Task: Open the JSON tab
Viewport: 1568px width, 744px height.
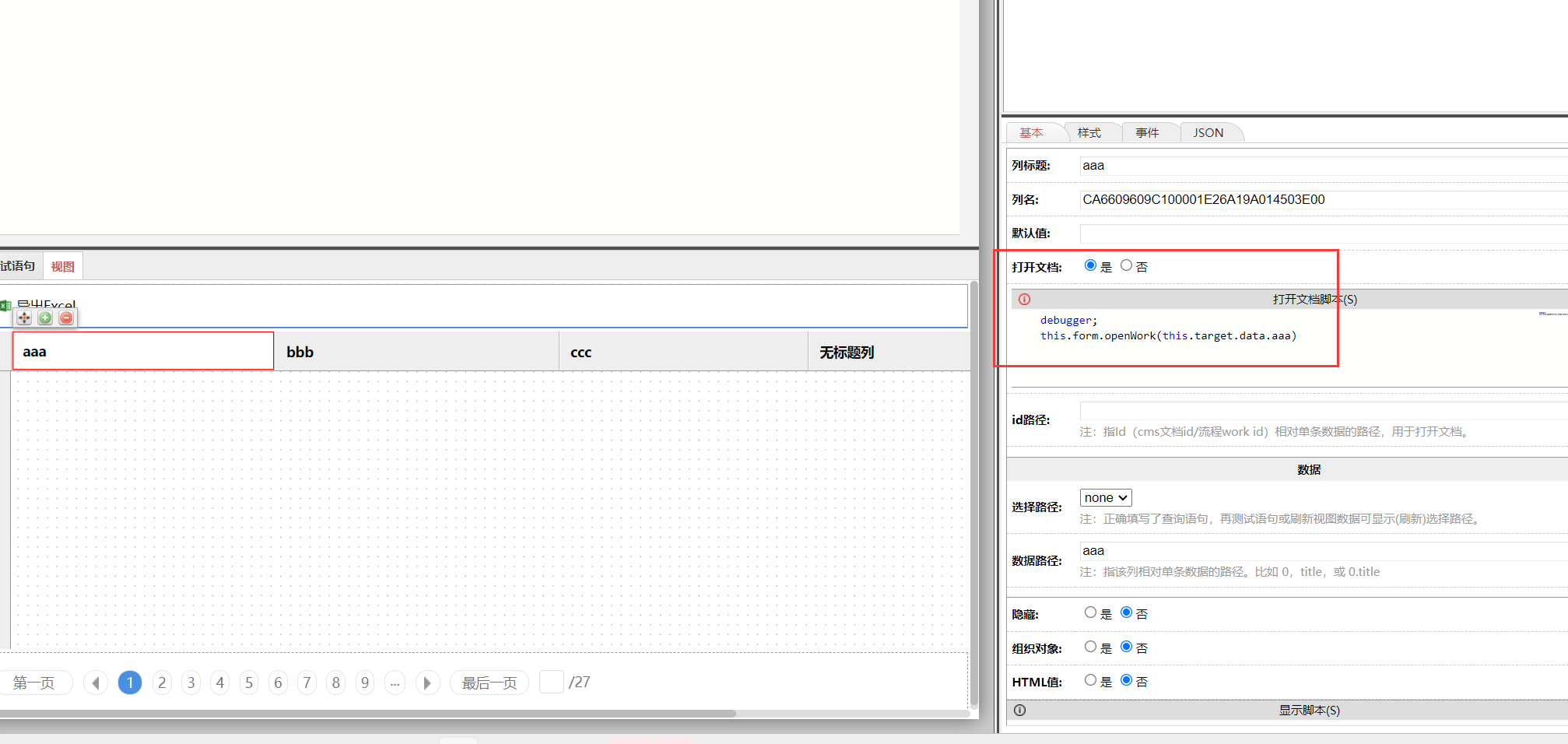Action: pos(1208,132)
